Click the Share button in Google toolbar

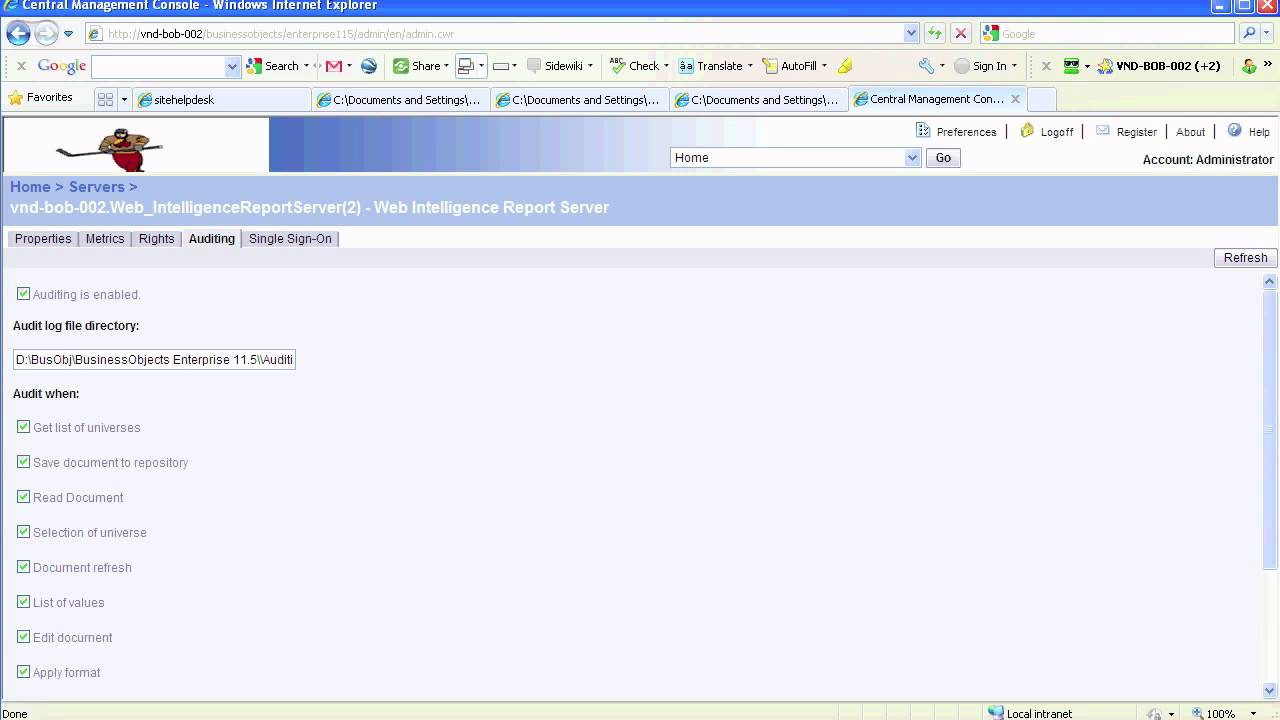420,66
